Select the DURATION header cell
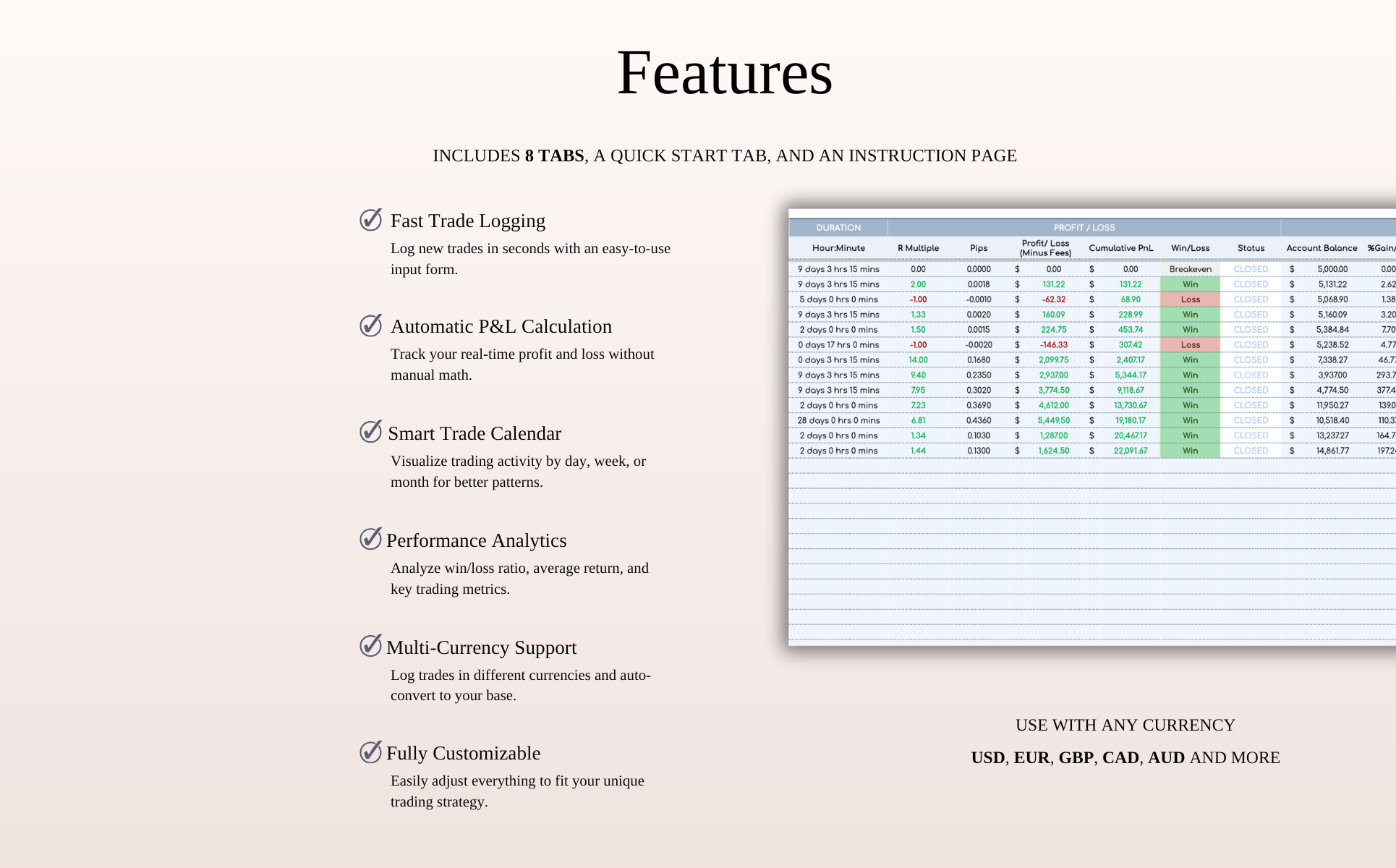The width and height of the screenshot is (1396, 868). (x=838, y=228)
